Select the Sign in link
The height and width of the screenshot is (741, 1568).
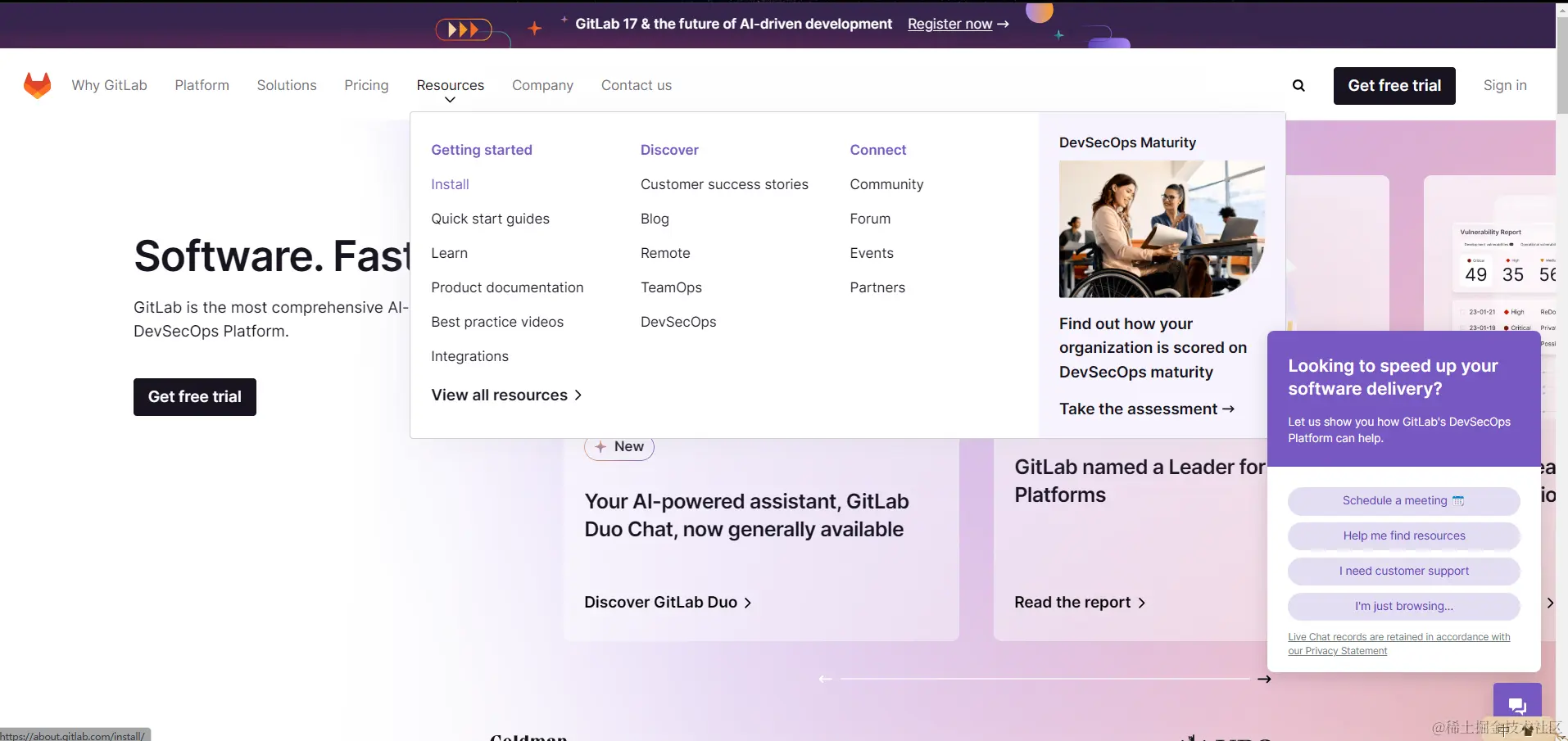click(1506, 85)
